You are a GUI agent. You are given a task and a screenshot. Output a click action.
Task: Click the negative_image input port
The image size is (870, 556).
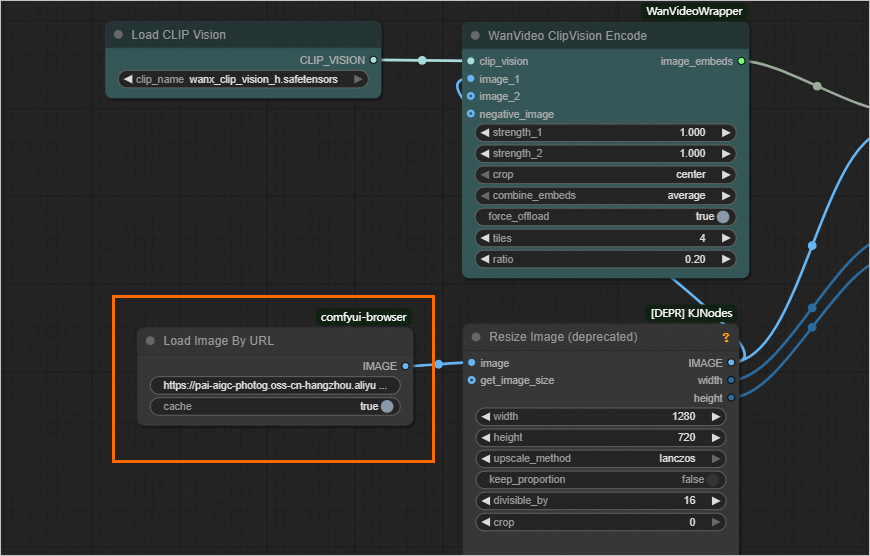[x=471, y=114]
